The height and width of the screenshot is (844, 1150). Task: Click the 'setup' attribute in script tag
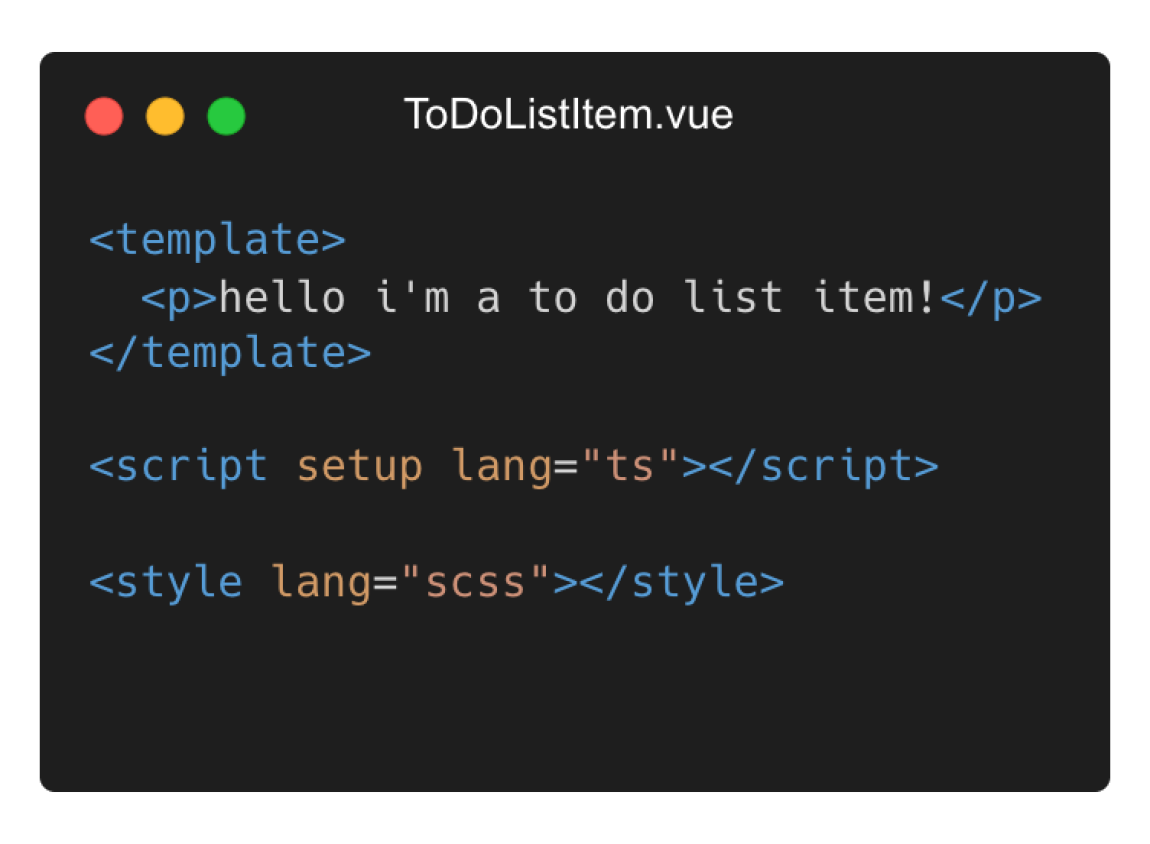tap(359, 466)
